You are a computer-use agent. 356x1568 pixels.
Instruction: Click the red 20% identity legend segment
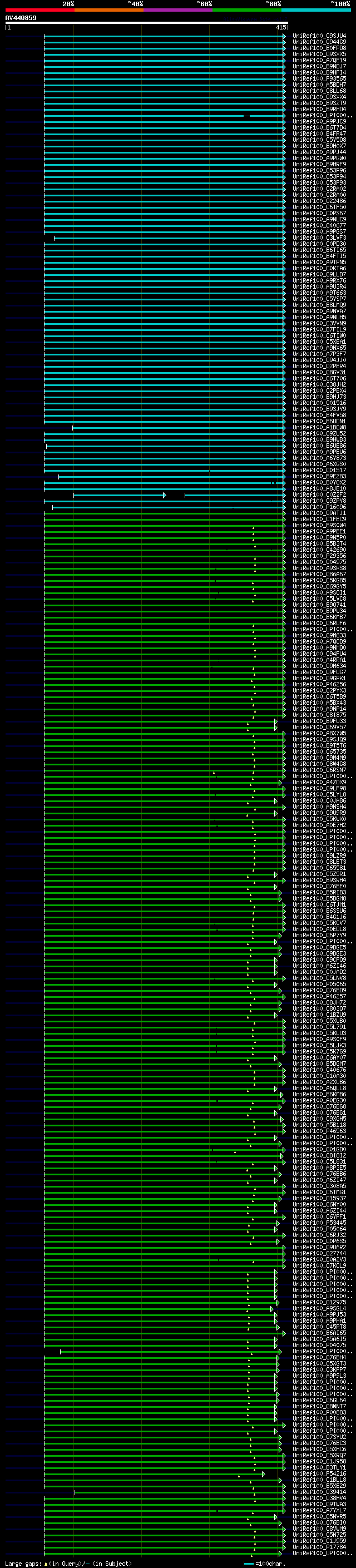point(39,11)
